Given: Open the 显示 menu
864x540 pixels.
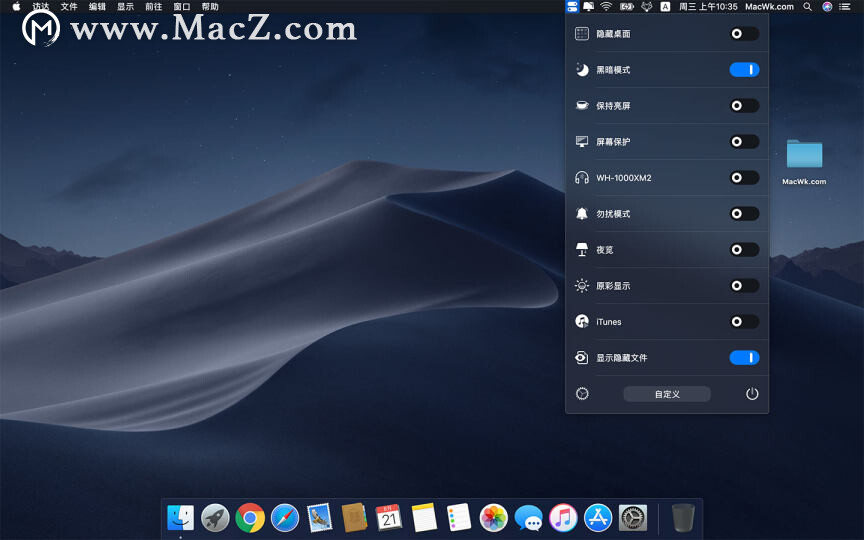Looking at the screenshot, I should [x=125, y=7].
